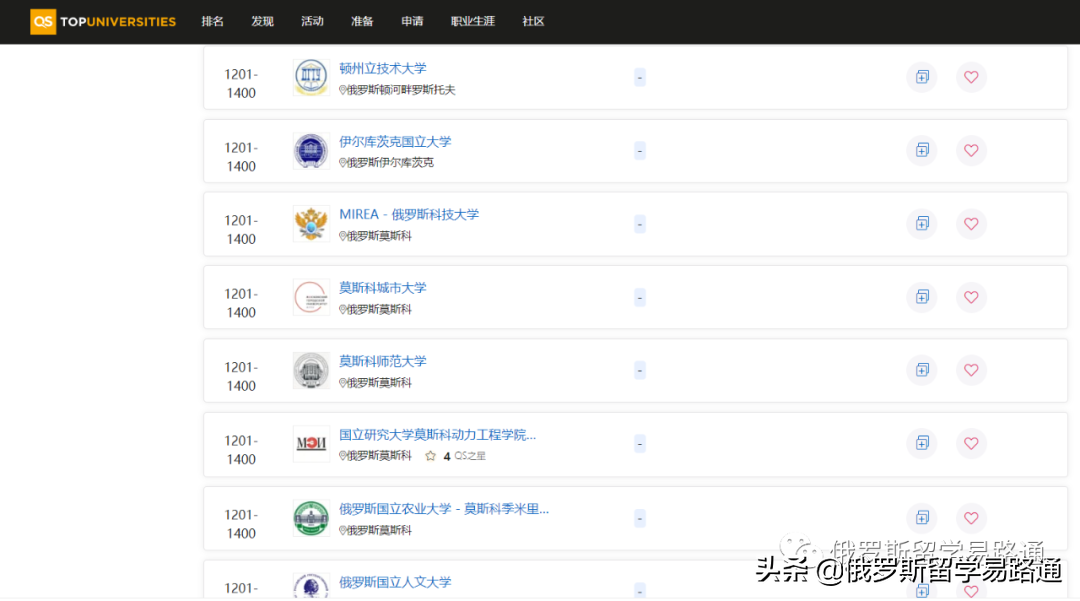This screenshot has width=1080, height=601.
Task: Favorite 莫斯科师范大学 with heart icon
Action: (x=971, y=370)
